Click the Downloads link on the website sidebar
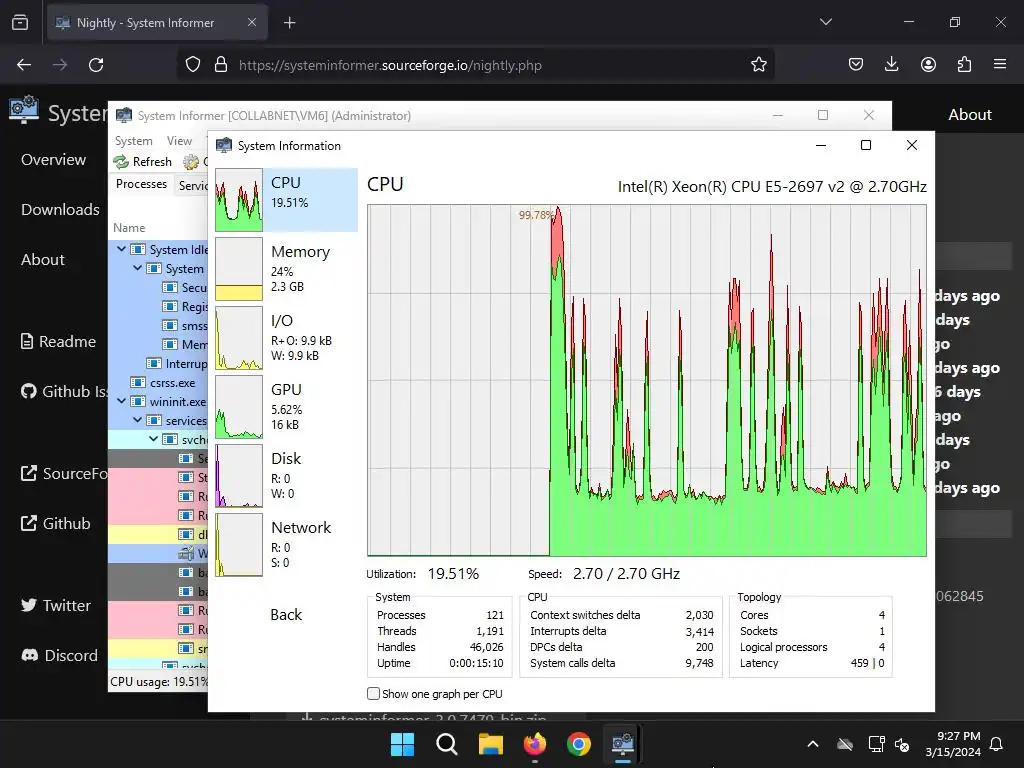The height and width of the screenshot is (768, 1024). [60, 210]
